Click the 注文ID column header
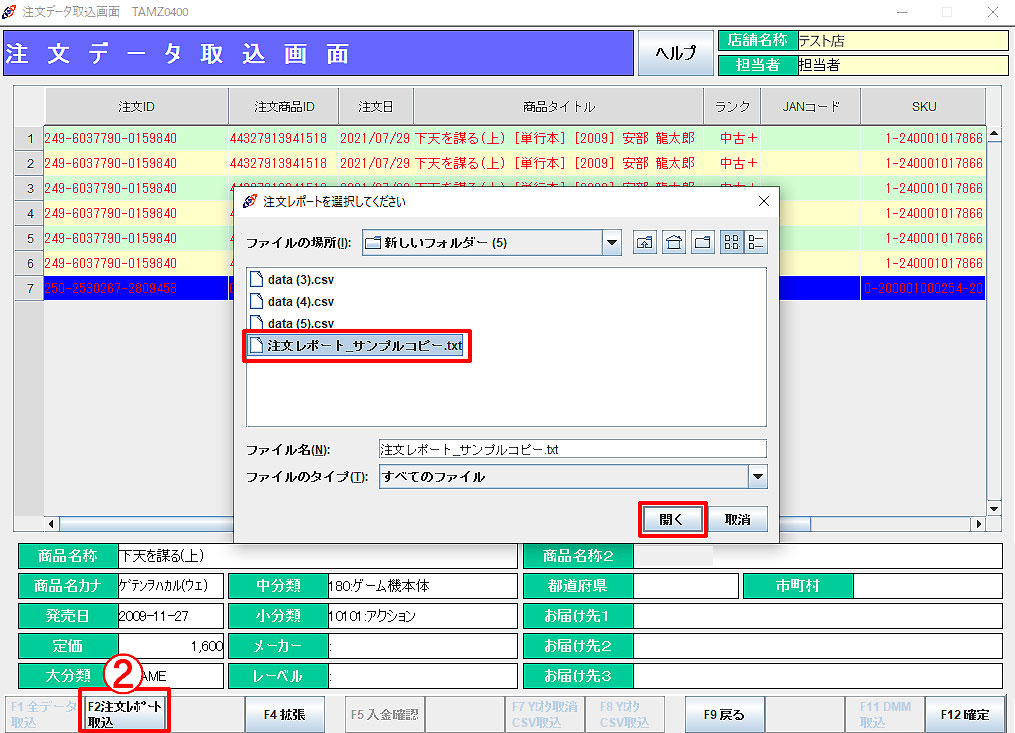Screen dimensions: 1015x733 coord(136,106)
